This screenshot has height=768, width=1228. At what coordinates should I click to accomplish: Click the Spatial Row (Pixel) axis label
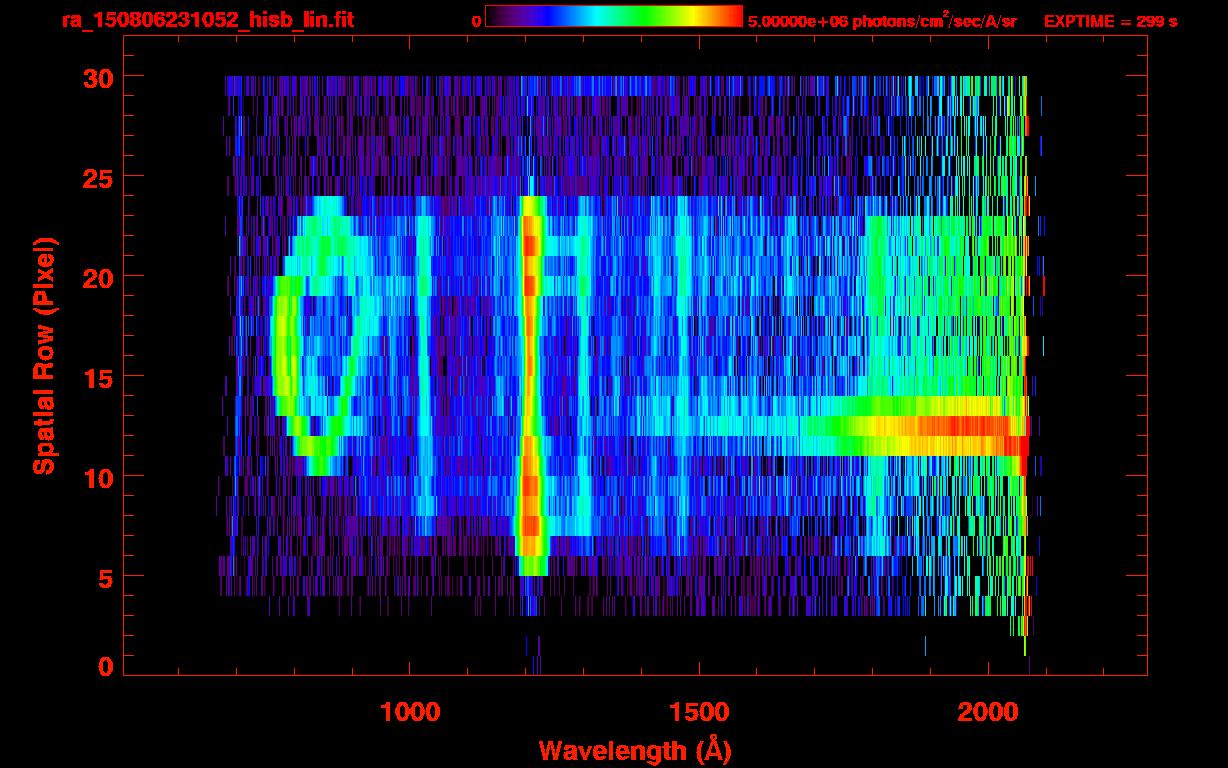click(x=43, y=356)
